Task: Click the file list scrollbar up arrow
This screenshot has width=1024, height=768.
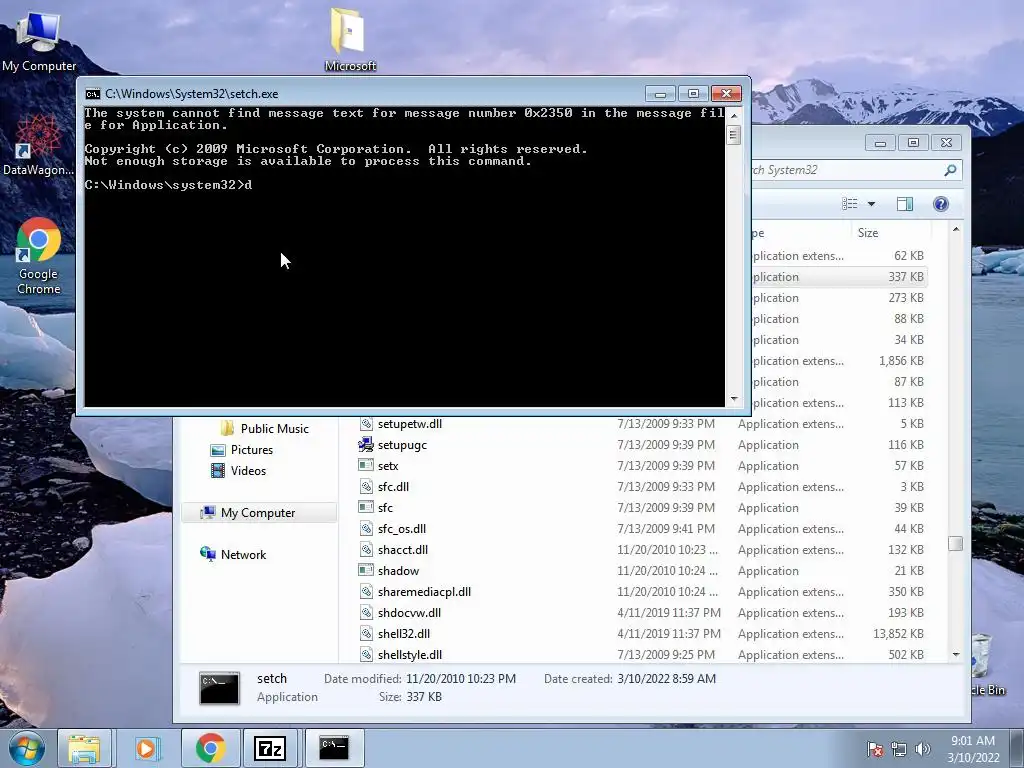Action: (955, 229)
